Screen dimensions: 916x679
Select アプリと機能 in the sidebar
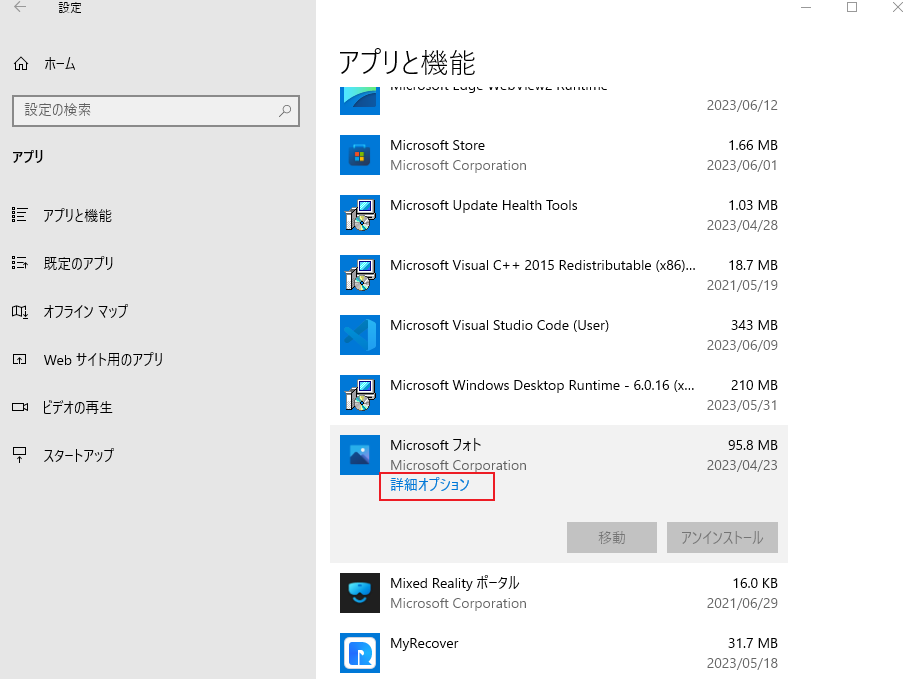77,216
